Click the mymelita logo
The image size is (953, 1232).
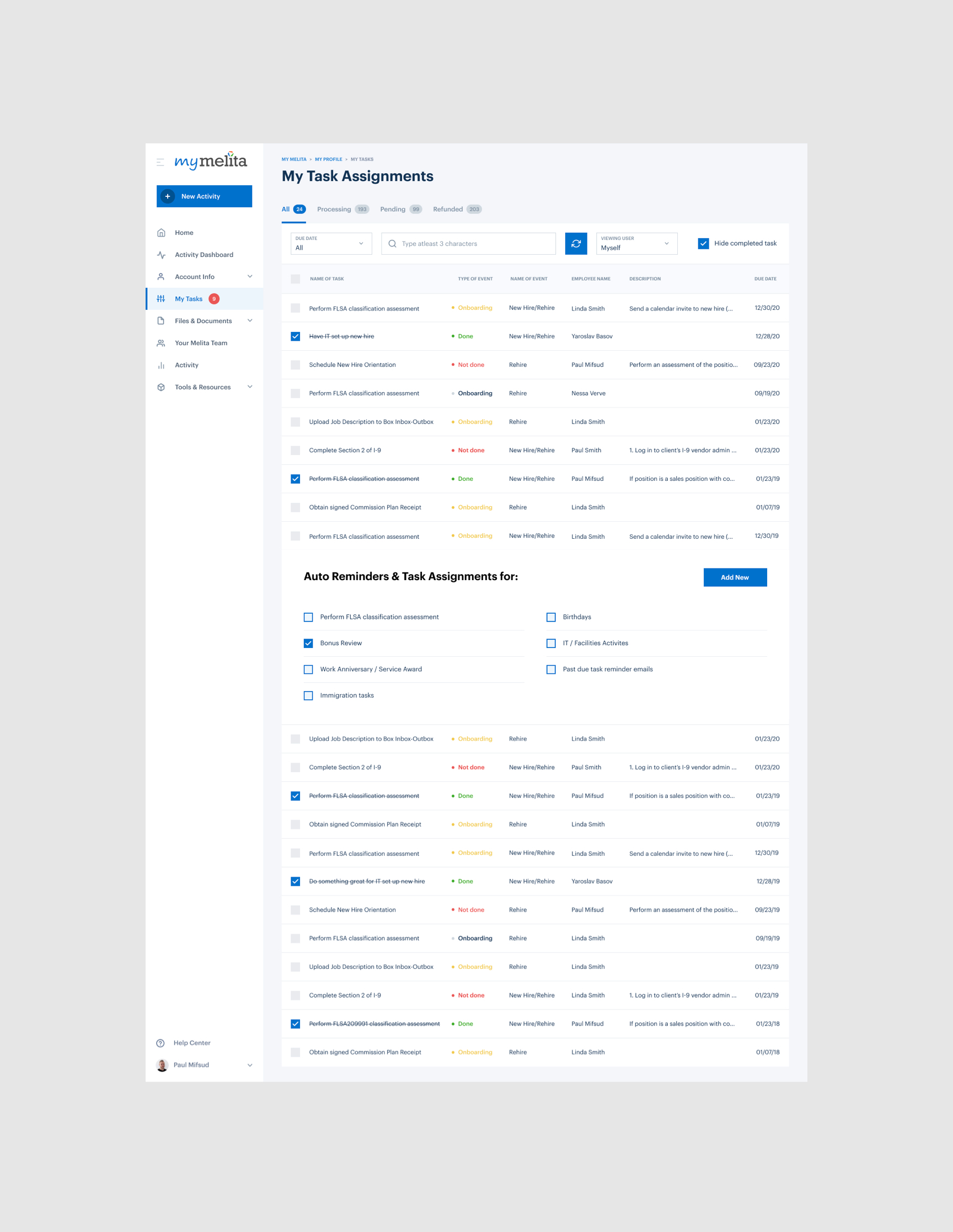pyautogui.click(x=211, y=161)
